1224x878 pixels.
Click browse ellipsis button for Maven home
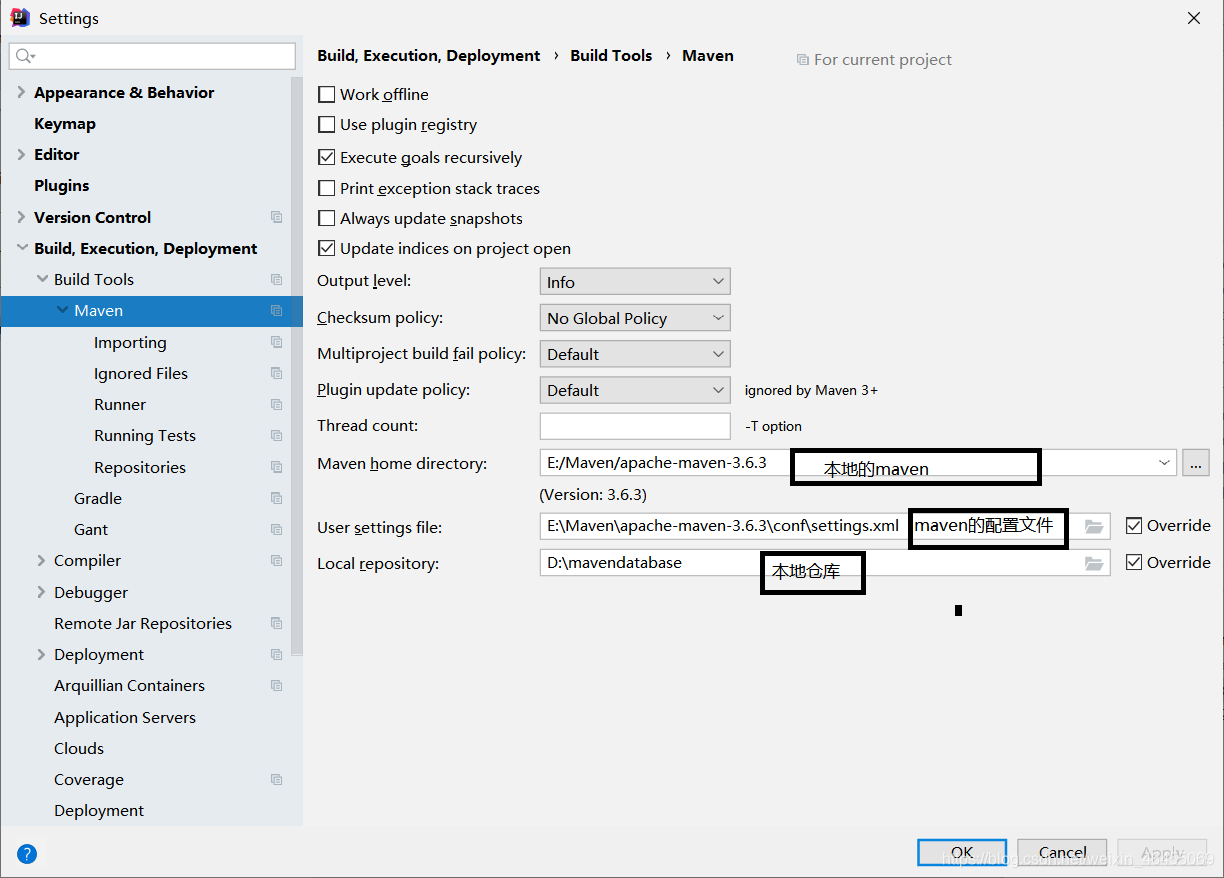click(x=1195, y=463)
